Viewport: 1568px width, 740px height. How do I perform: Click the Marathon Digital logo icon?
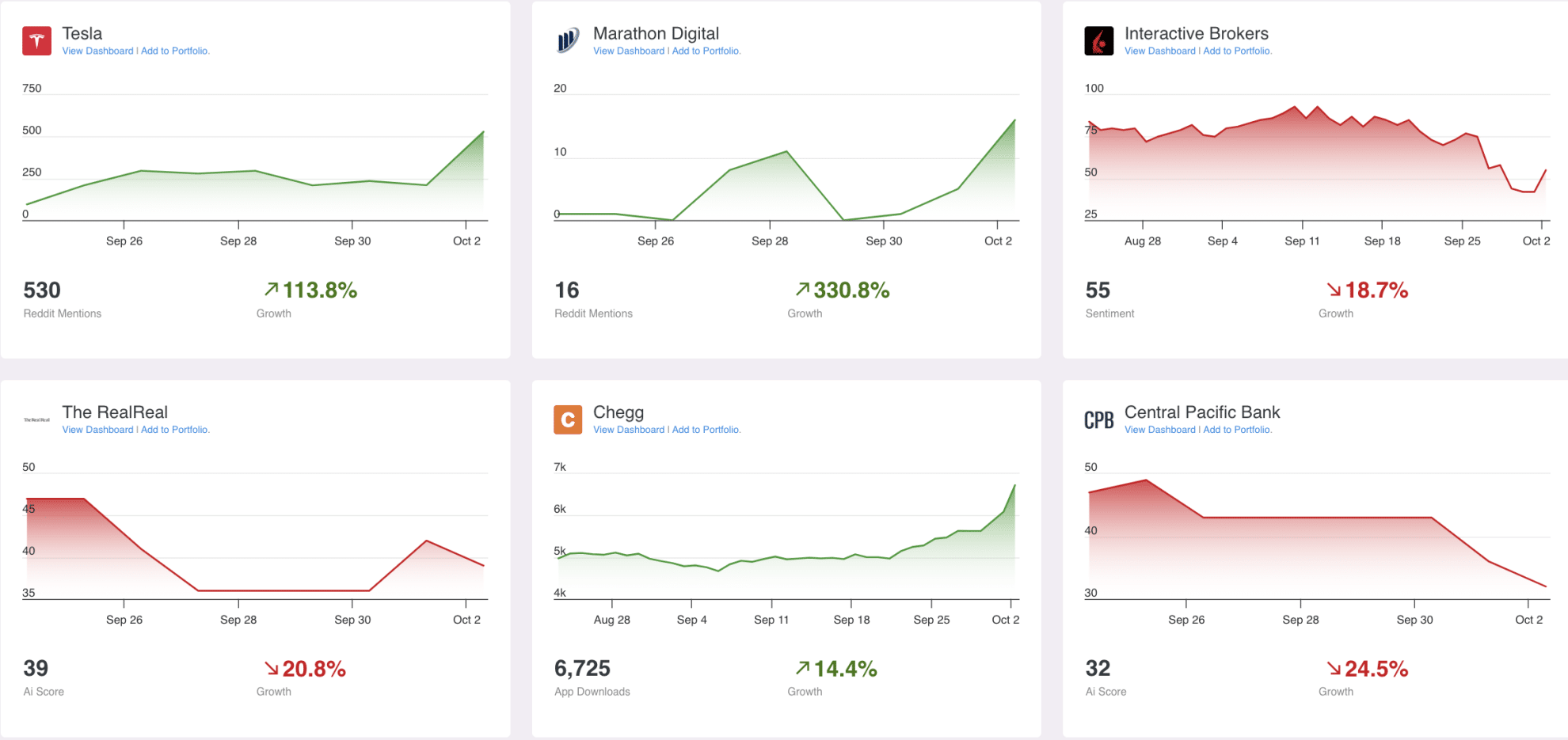[568, 41]
